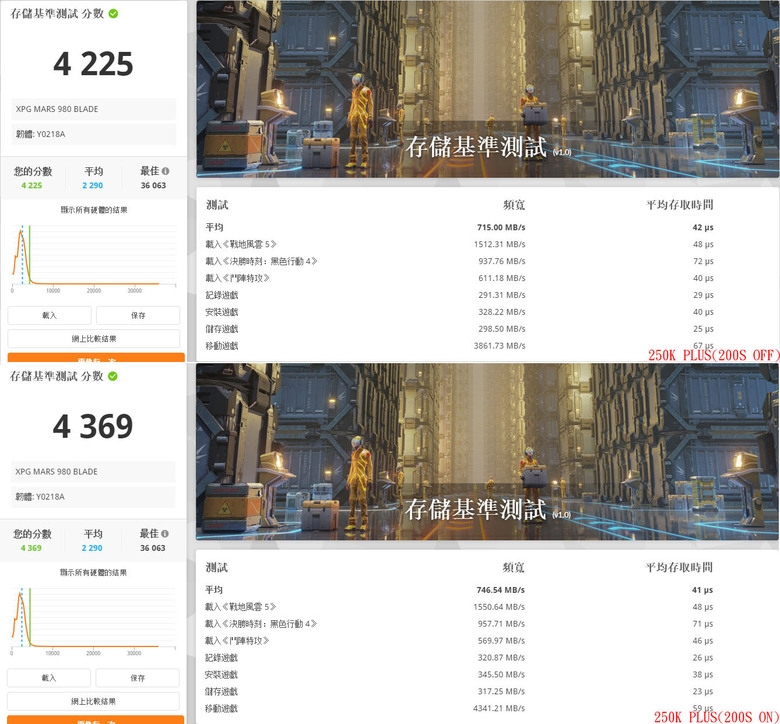
Task: Click the 保存 button in the 4 225 result panel
Action: [x=138, y=315]
